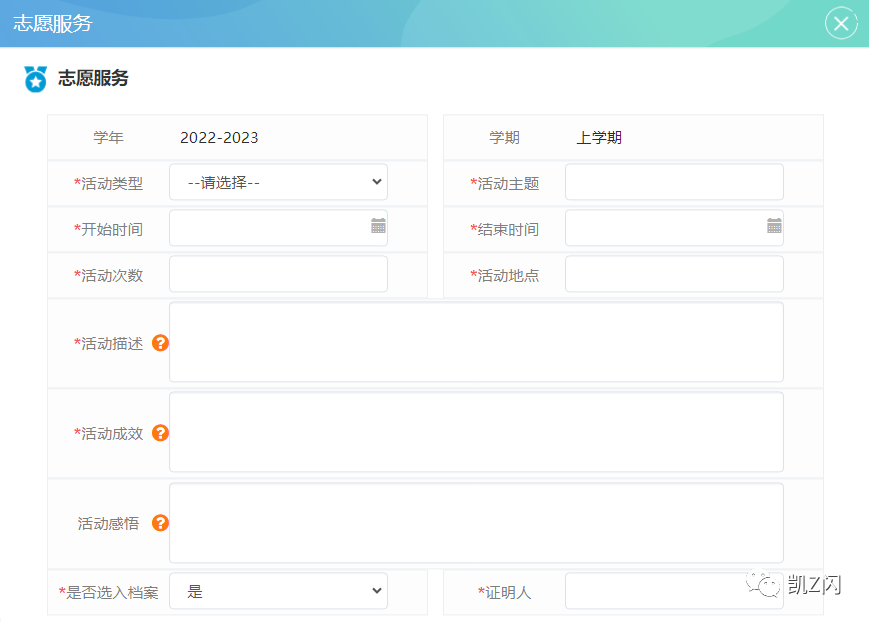Show help tip for 活动成效
869x622 pixels.
(x=160, y=433)
